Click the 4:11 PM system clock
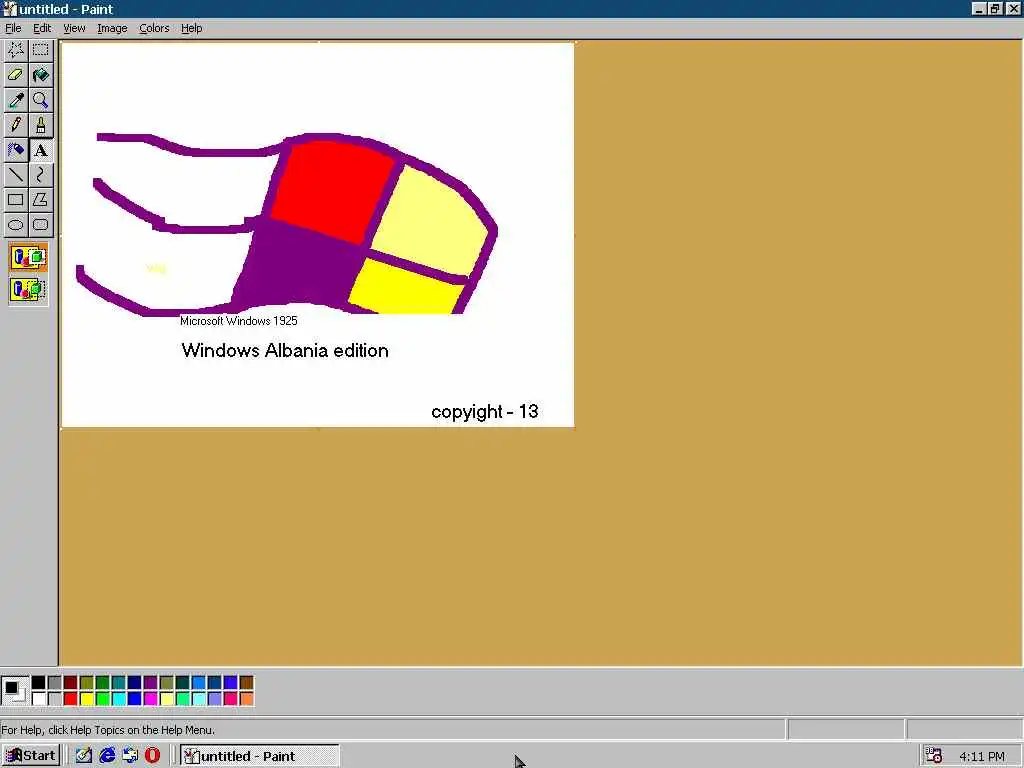 pos(982,756)
